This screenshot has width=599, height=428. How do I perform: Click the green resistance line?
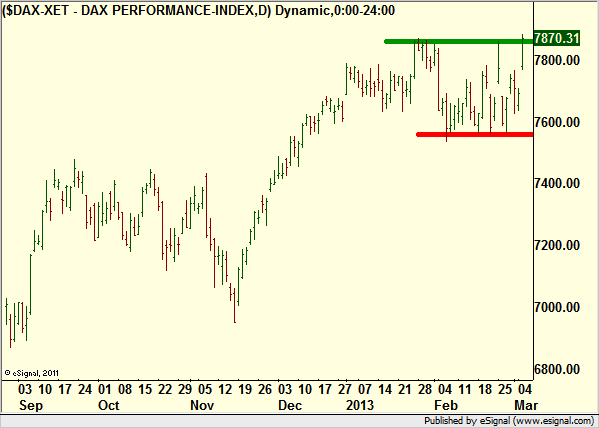458,41
